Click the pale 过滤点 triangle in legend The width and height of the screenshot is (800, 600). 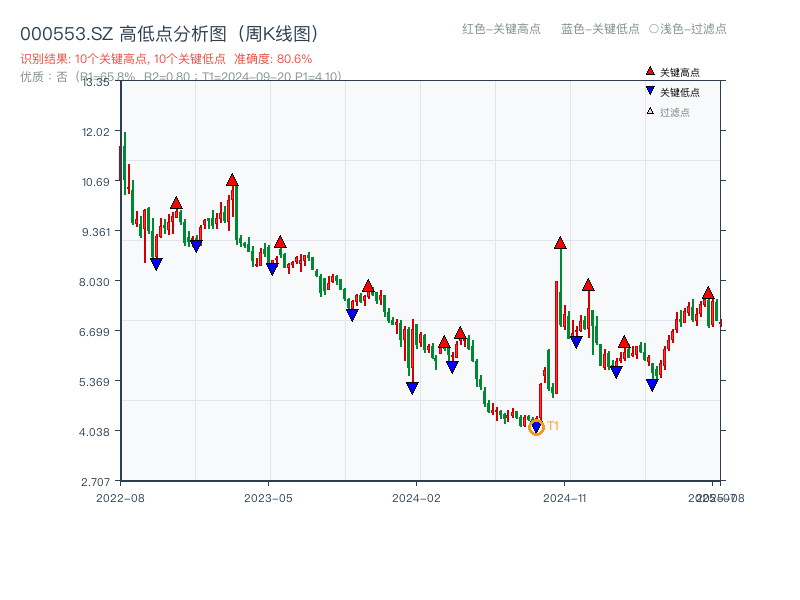coord(650,111)
